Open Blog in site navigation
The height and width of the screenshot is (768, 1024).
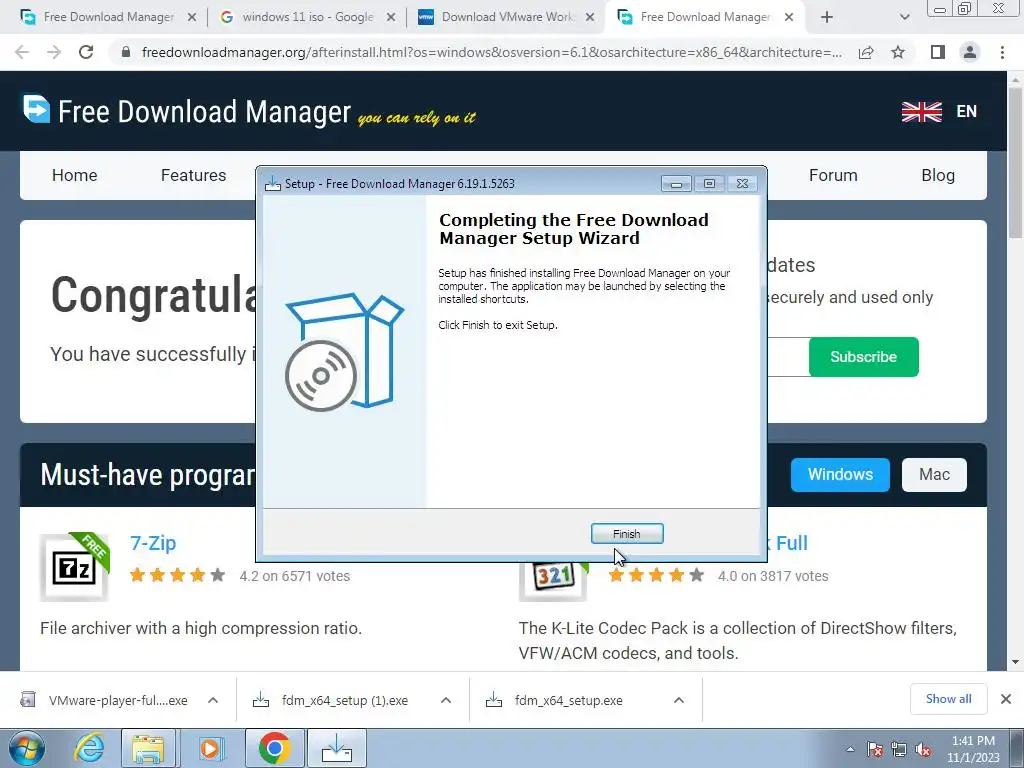[938, 175]
